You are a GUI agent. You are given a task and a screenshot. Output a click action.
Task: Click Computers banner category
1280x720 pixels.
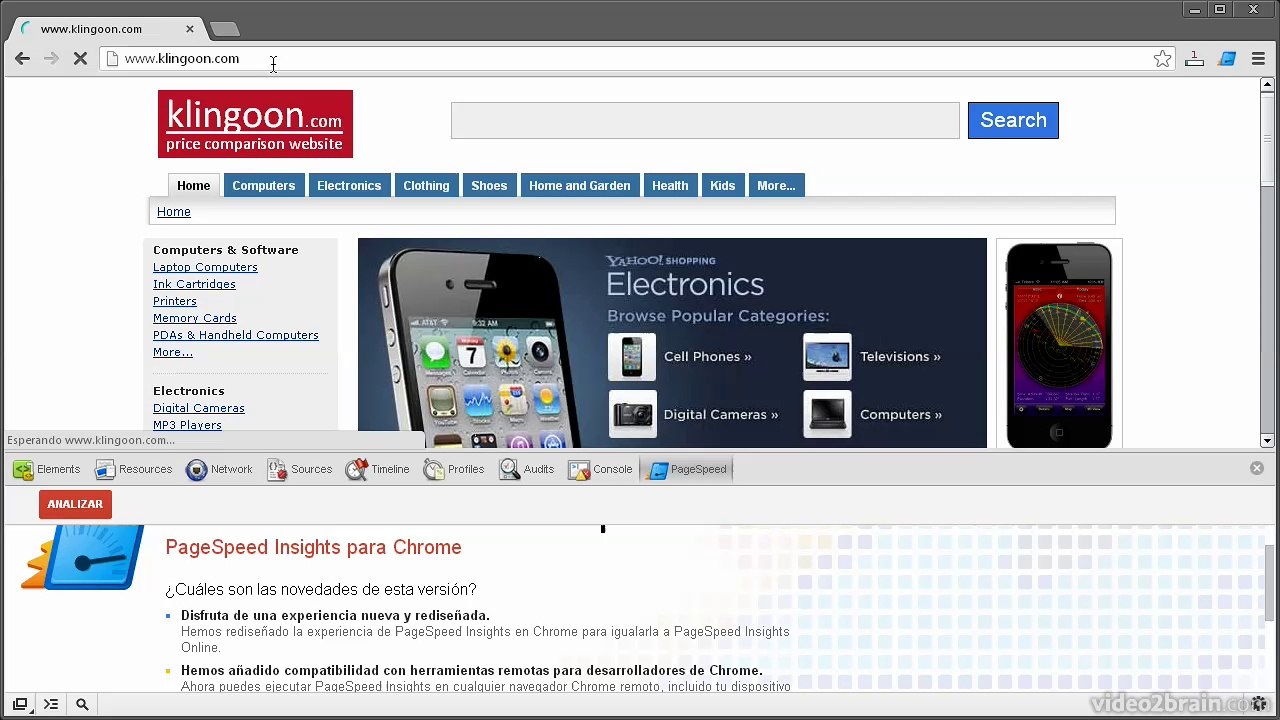click(x=900, y=414)
